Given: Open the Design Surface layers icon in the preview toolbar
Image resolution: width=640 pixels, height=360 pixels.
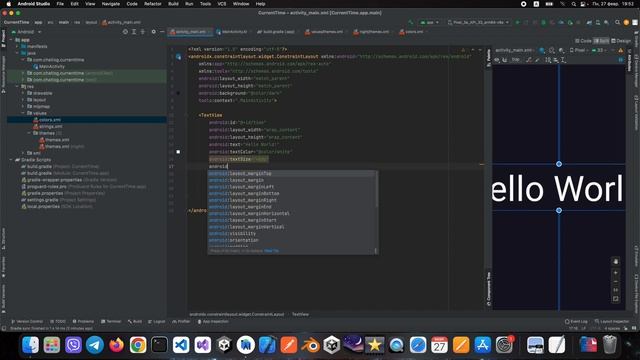Looking at the screenshot, I should (x=542, y=50).
